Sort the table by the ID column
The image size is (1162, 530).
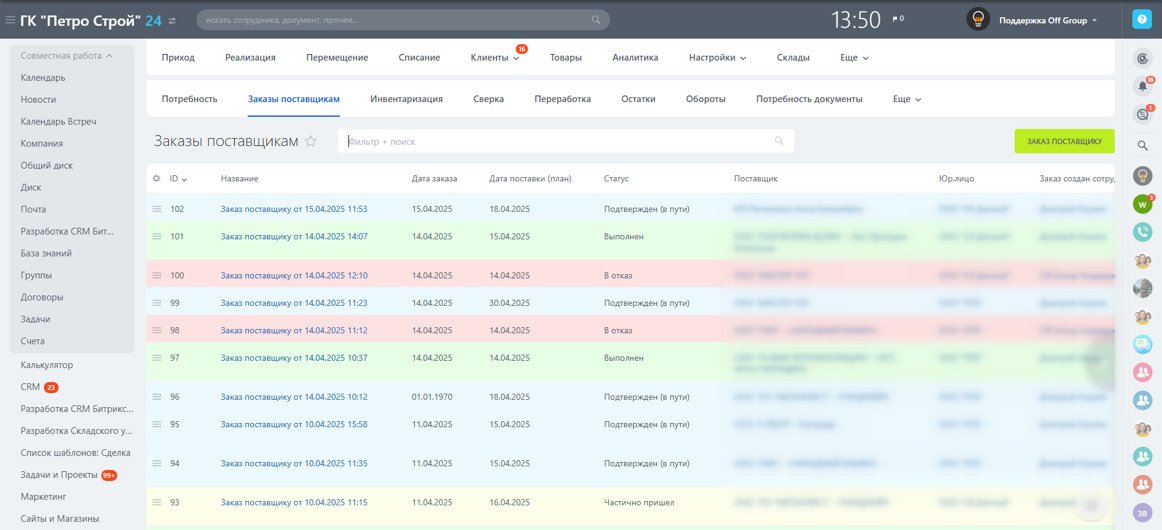tap(178, 179)
